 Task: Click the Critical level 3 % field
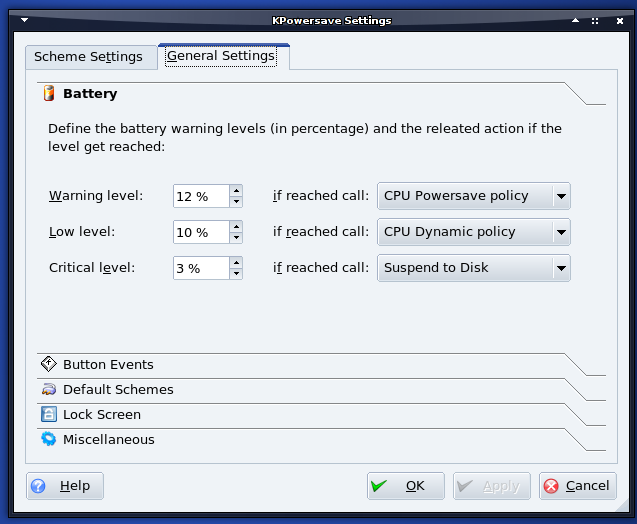[x=202, y=268]
